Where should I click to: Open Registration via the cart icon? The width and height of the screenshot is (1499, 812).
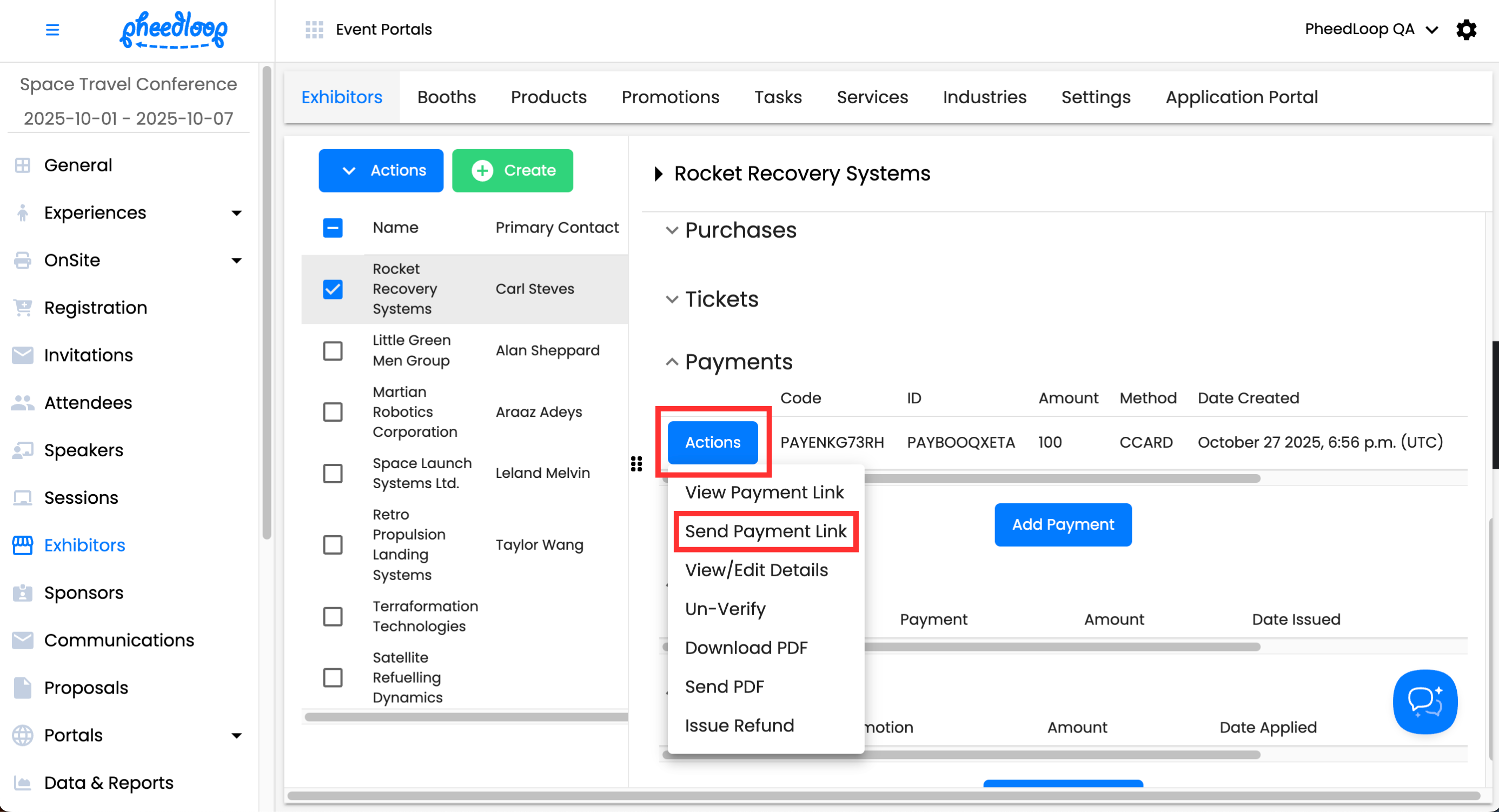23,308
